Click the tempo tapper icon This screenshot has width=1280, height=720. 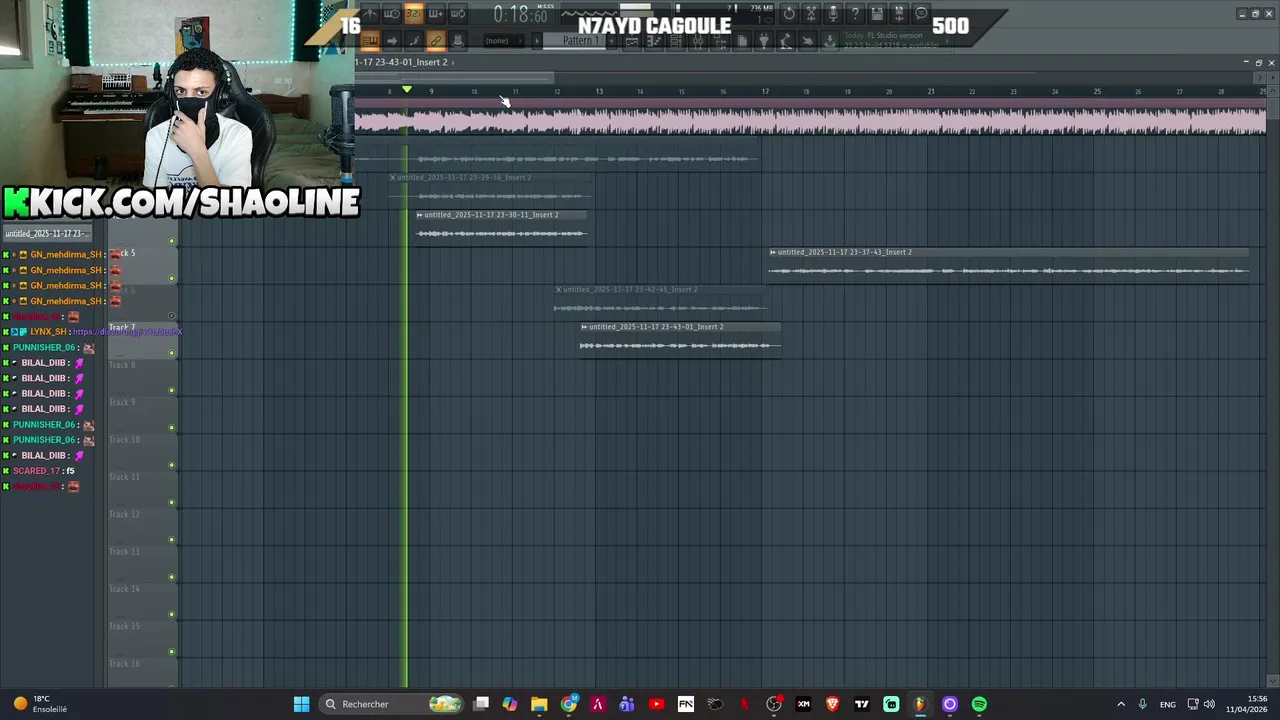point(786,41)
